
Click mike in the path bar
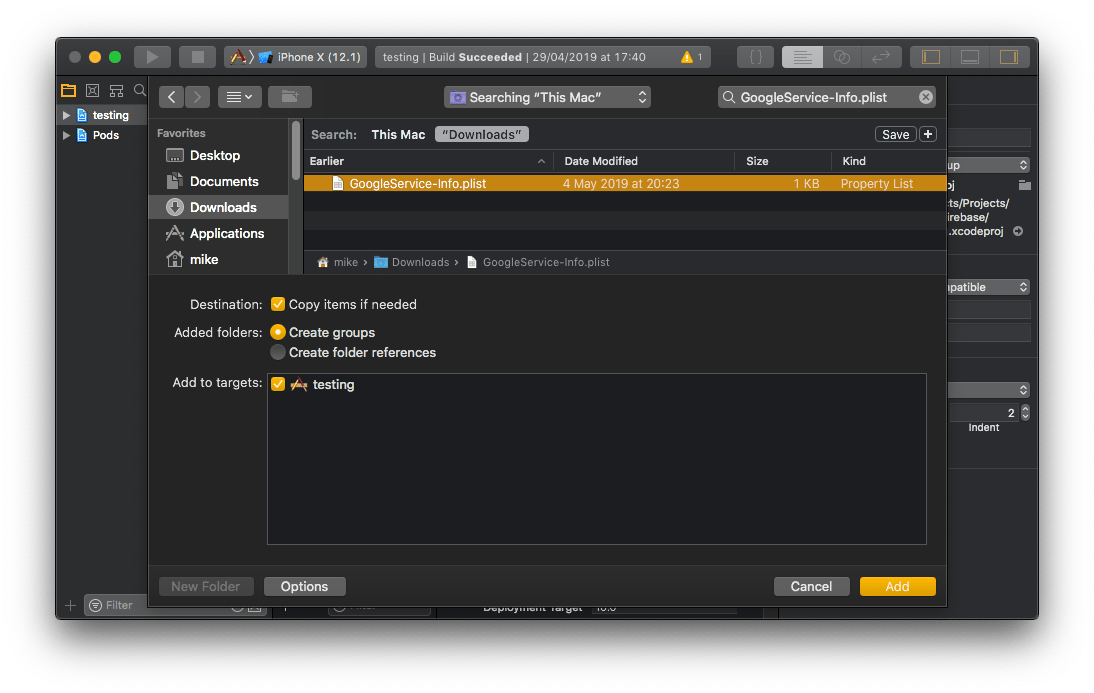pos(338,262)
